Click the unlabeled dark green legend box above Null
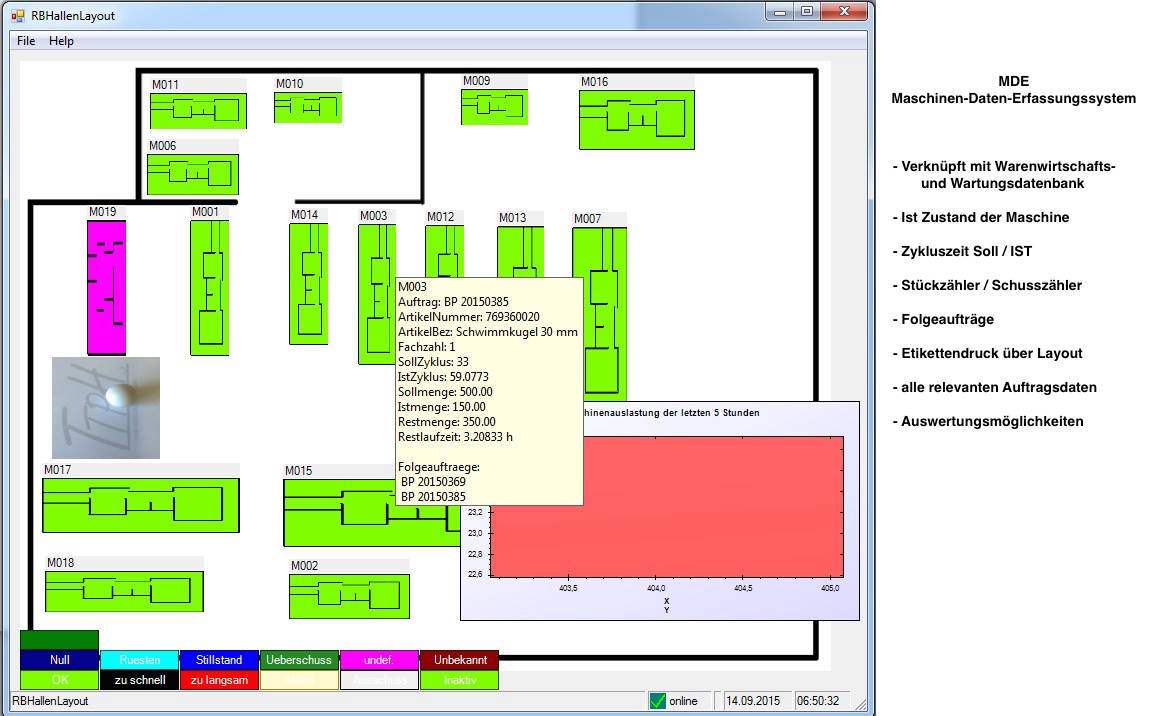 pos(60,640)
